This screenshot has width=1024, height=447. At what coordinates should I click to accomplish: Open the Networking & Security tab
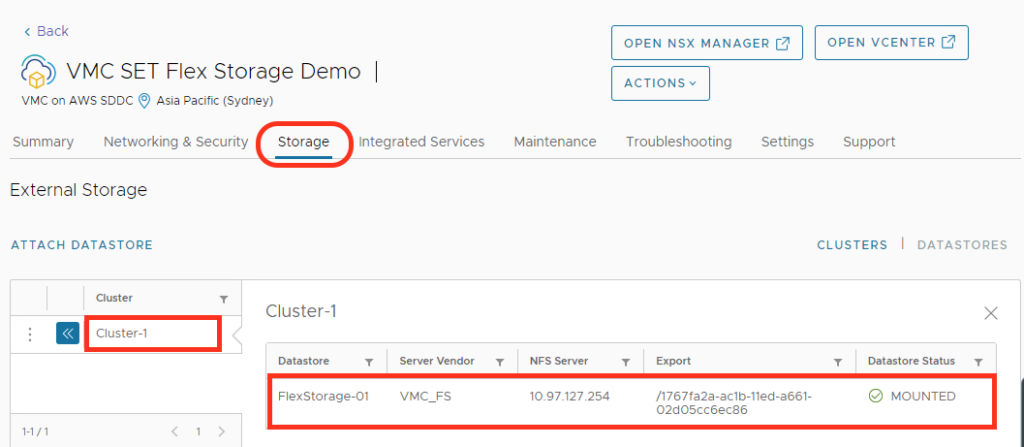pos(176,142)
